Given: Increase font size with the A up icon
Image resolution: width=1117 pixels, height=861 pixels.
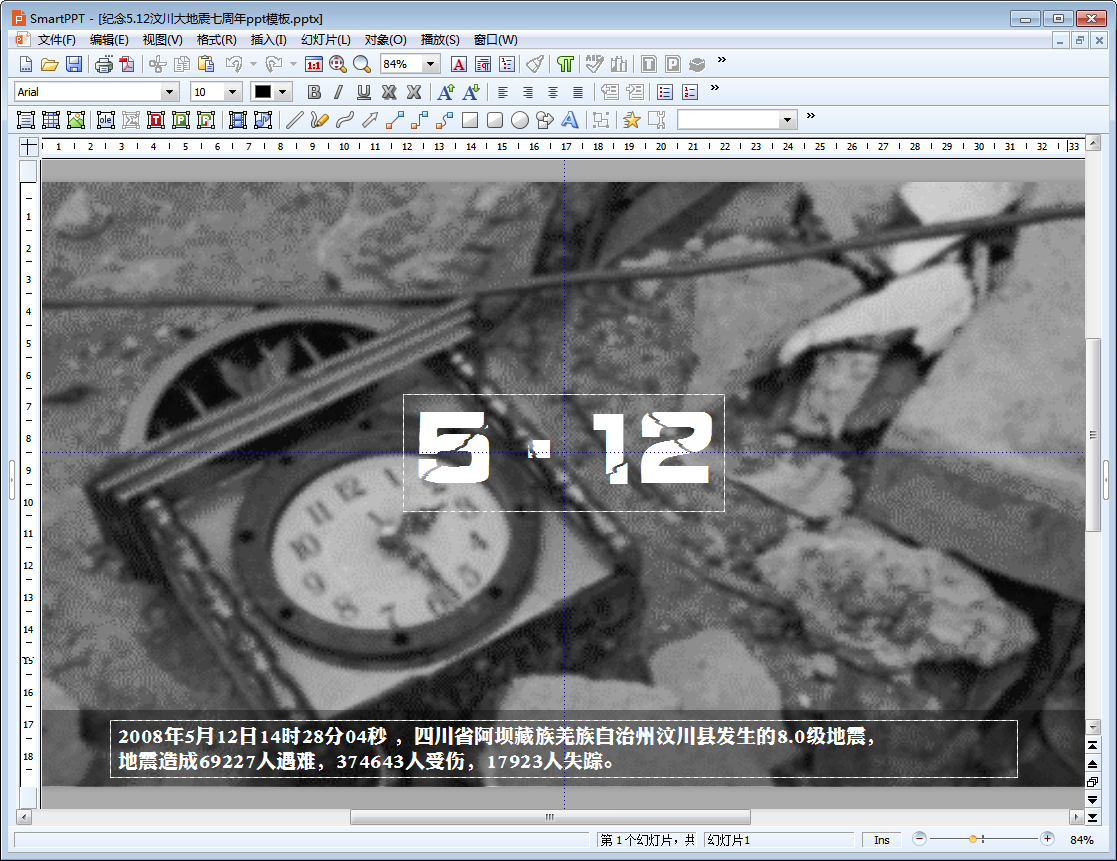Looking at the screenshot, I should pyautogui.click(x=446, y=92).
